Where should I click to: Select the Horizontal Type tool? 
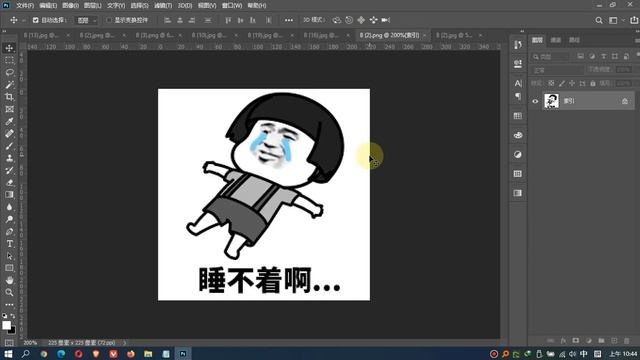tap(9, 244)
